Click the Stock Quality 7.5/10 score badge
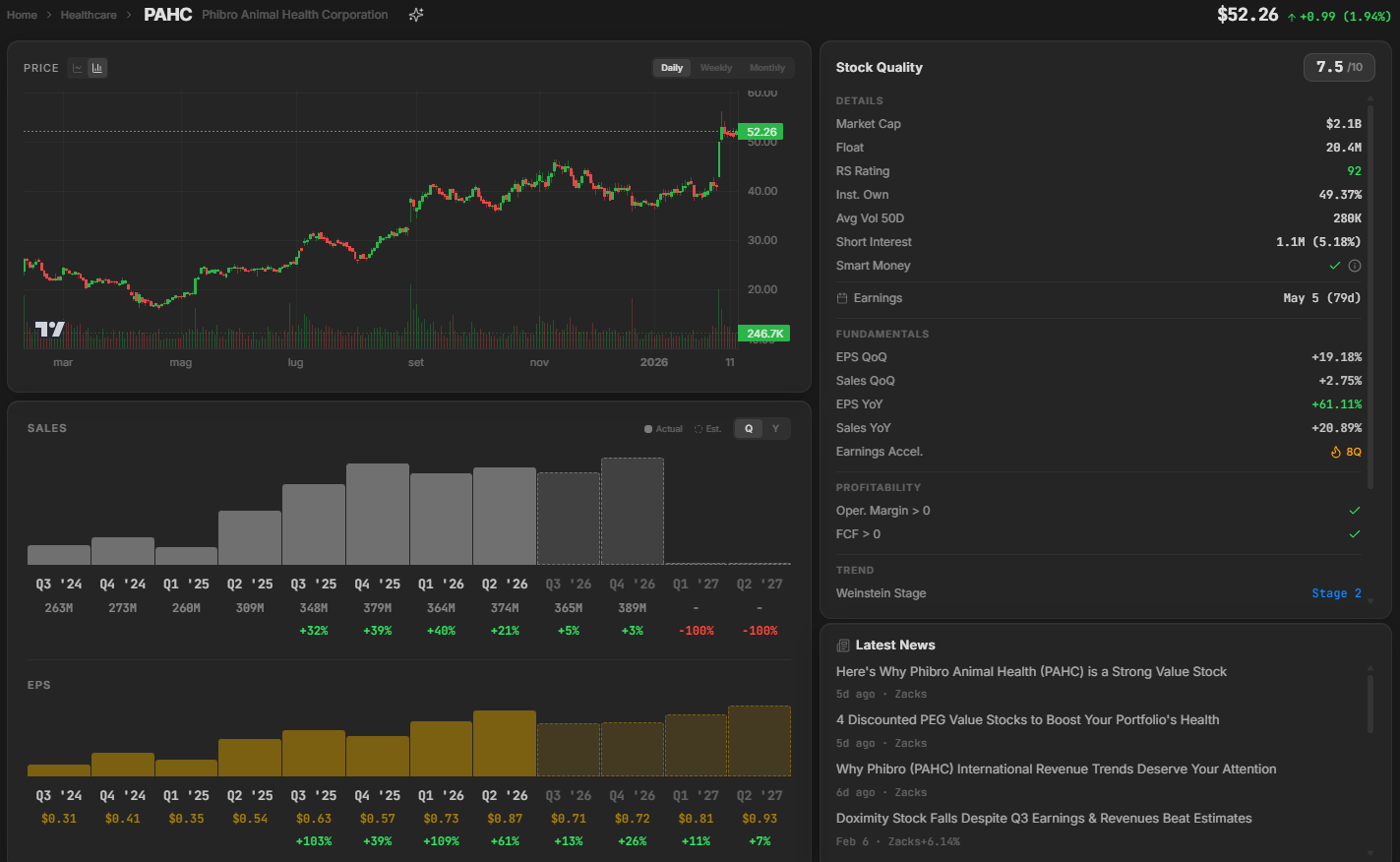 [x=1339, y=67]
